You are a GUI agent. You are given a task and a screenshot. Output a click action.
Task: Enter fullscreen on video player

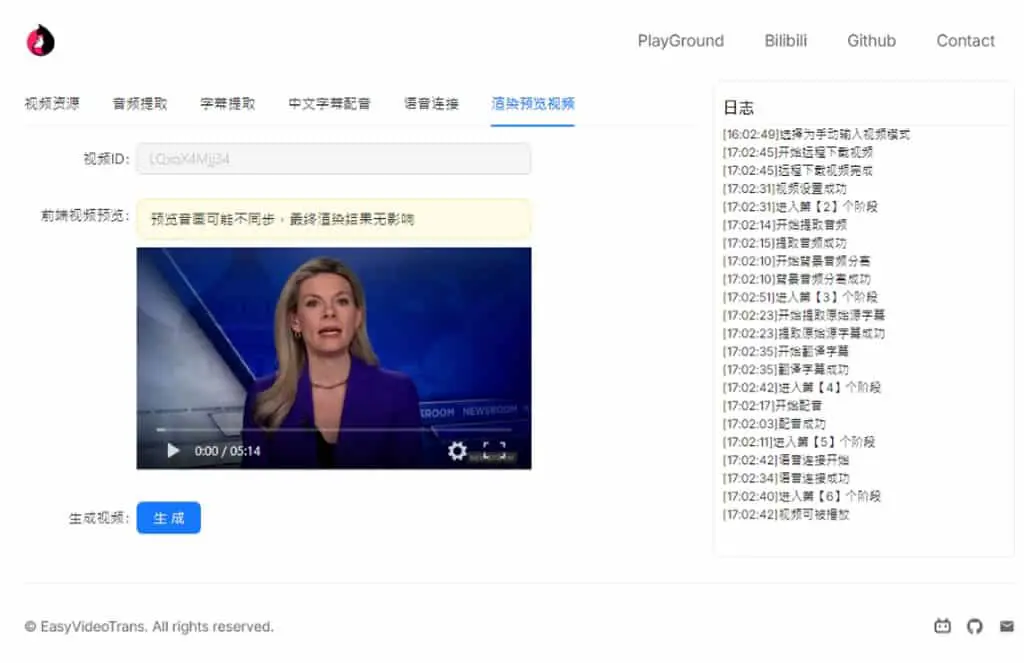(x=494, y=450)
